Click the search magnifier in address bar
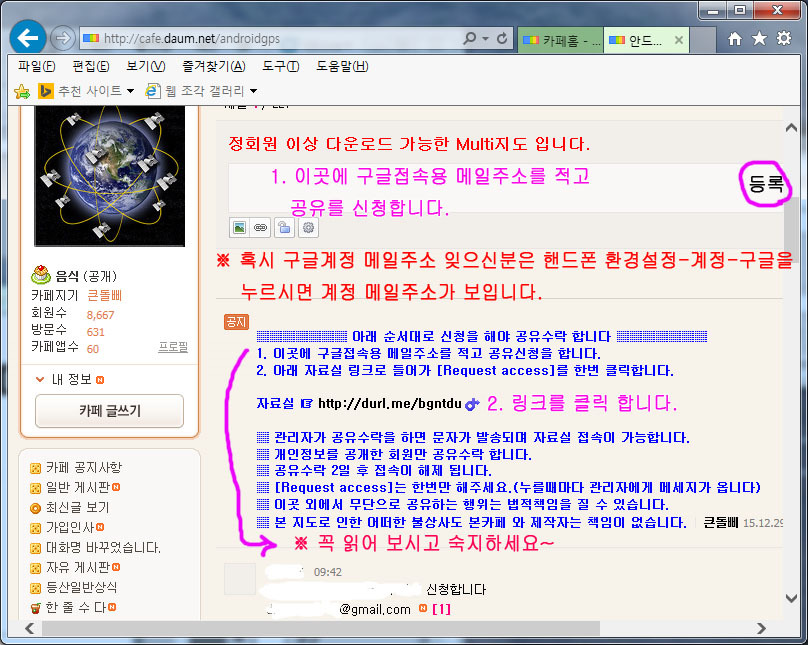 pos(469,38)
